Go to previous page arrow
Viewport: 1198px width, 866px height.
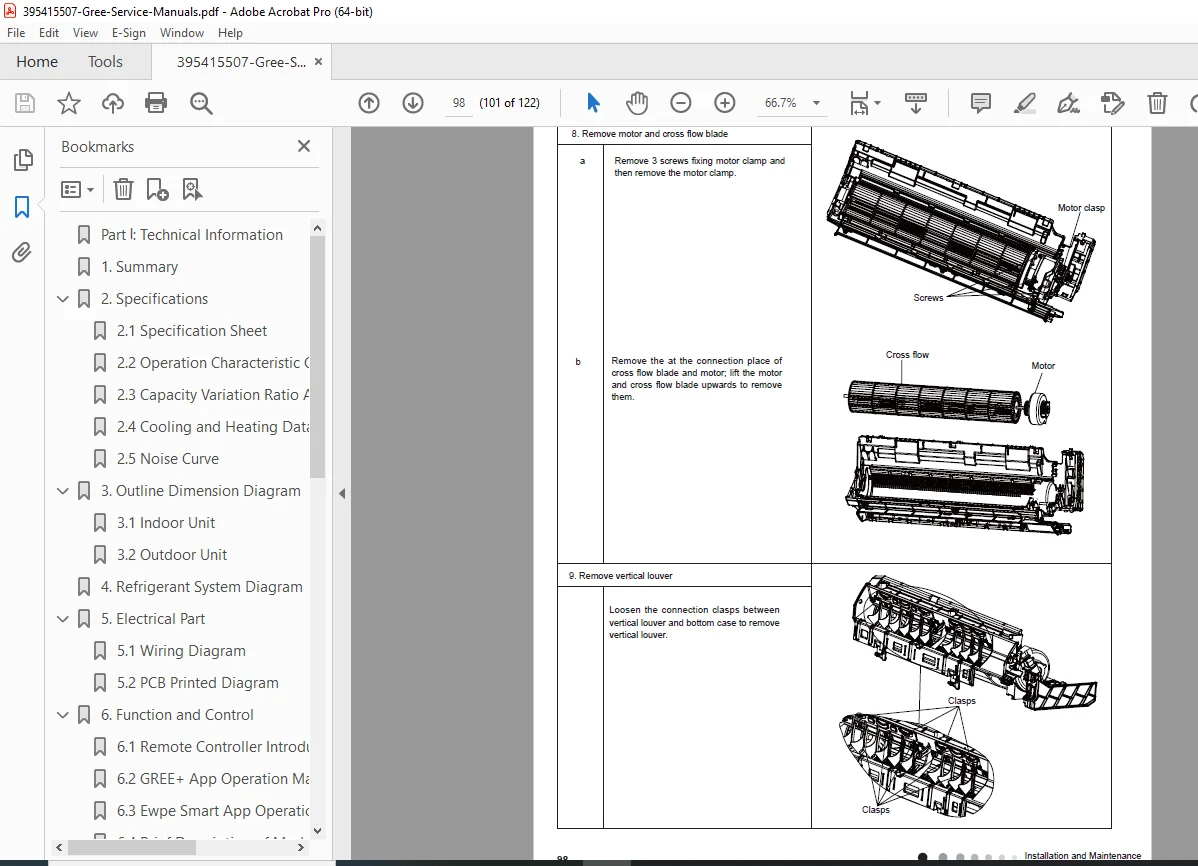click(x=369, y=103)
